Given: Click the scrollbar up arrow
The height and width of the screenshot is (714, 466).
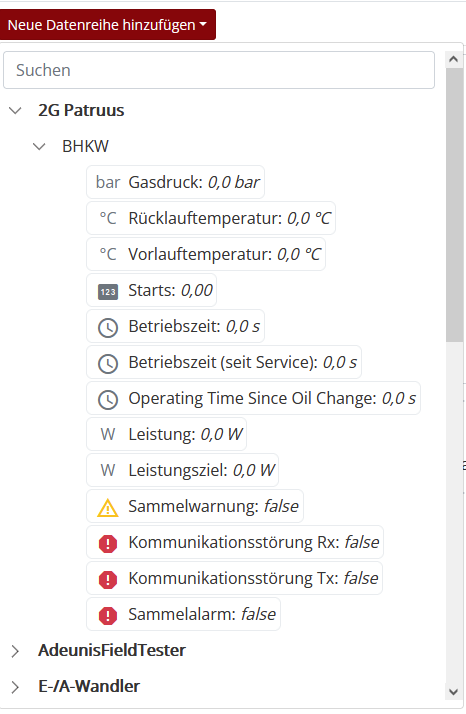Looking at the screenshot, I should (454, 59).
